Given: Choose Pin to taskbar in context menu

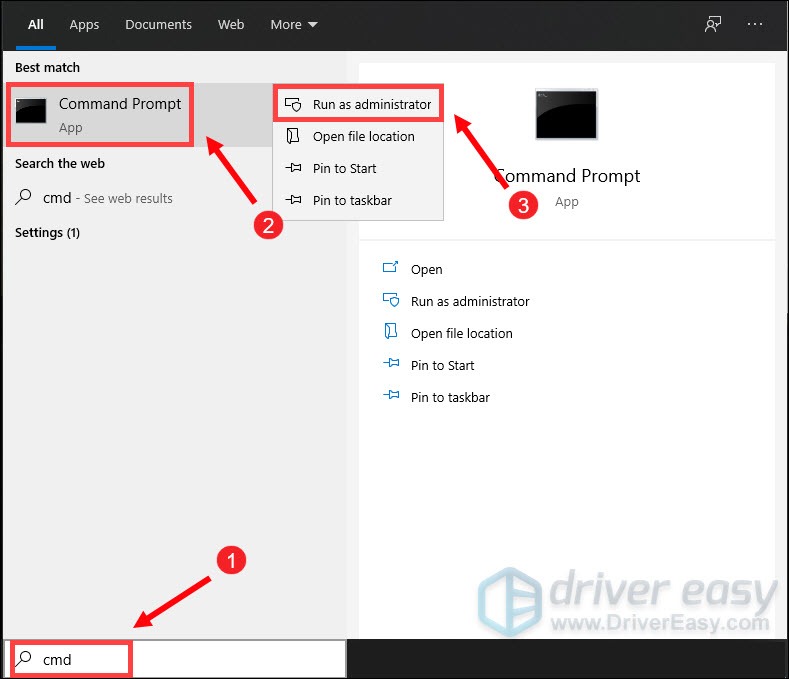Looking at the screenshot, I should [358, 200].
